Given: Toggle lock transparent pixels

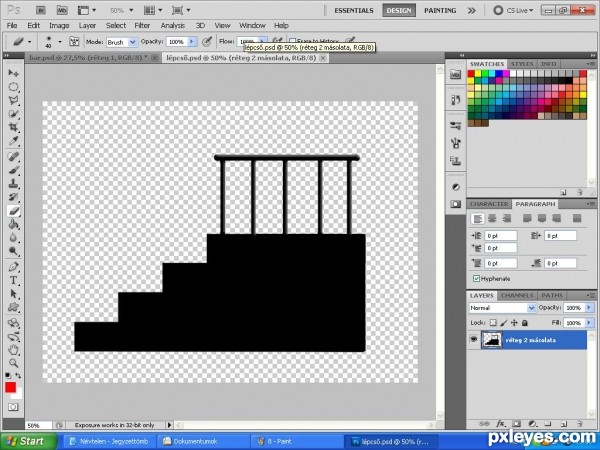Looking at the screenshot, I should [493, 323].
